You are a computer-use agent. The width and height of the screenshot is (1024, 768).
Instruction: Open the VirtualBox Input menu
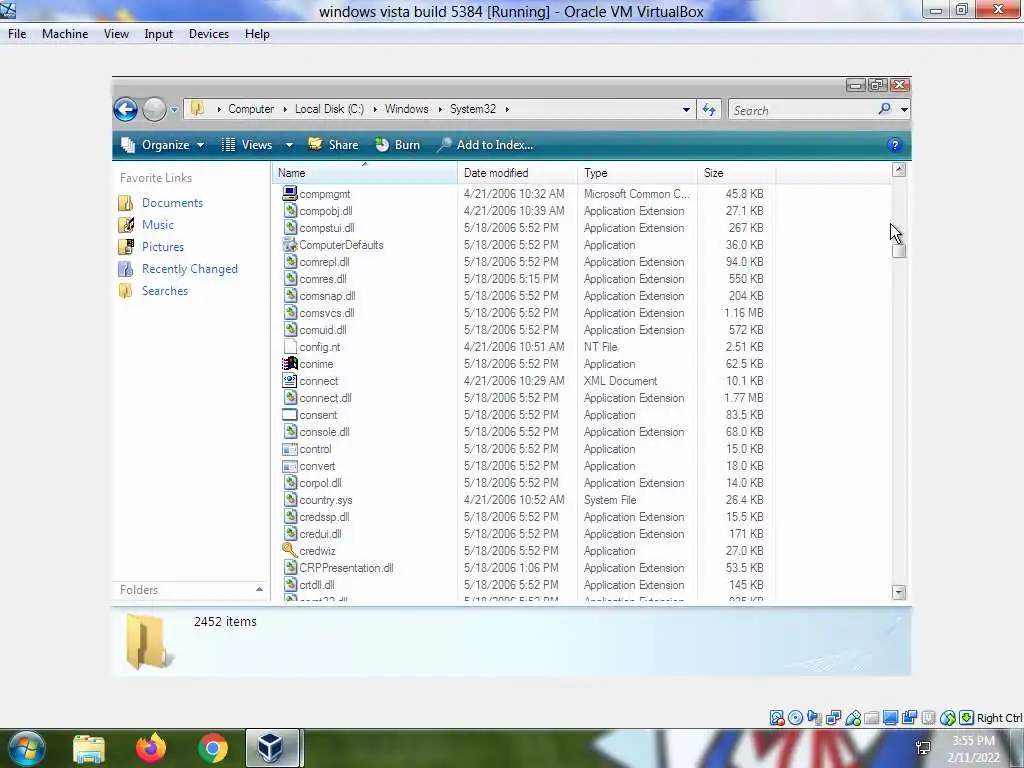[159, 34]
